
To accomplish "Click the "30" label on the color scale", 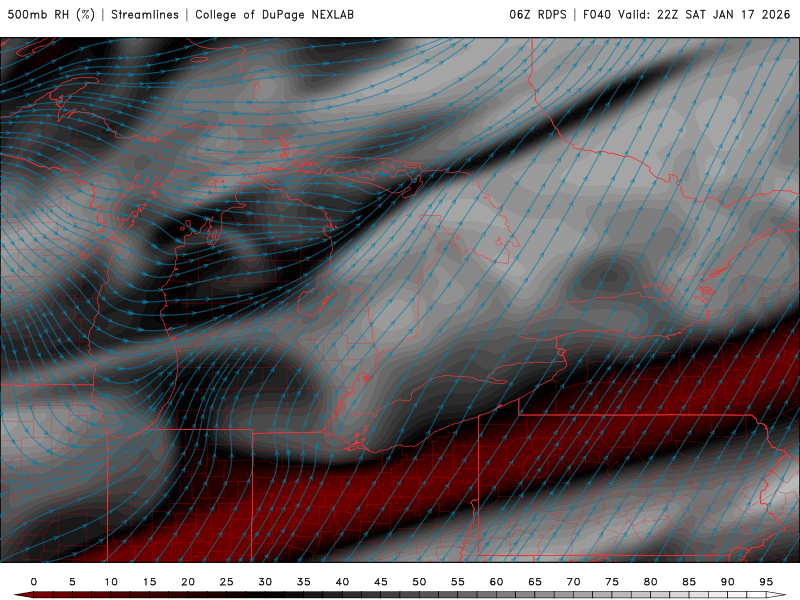I will tap(265, 582).
